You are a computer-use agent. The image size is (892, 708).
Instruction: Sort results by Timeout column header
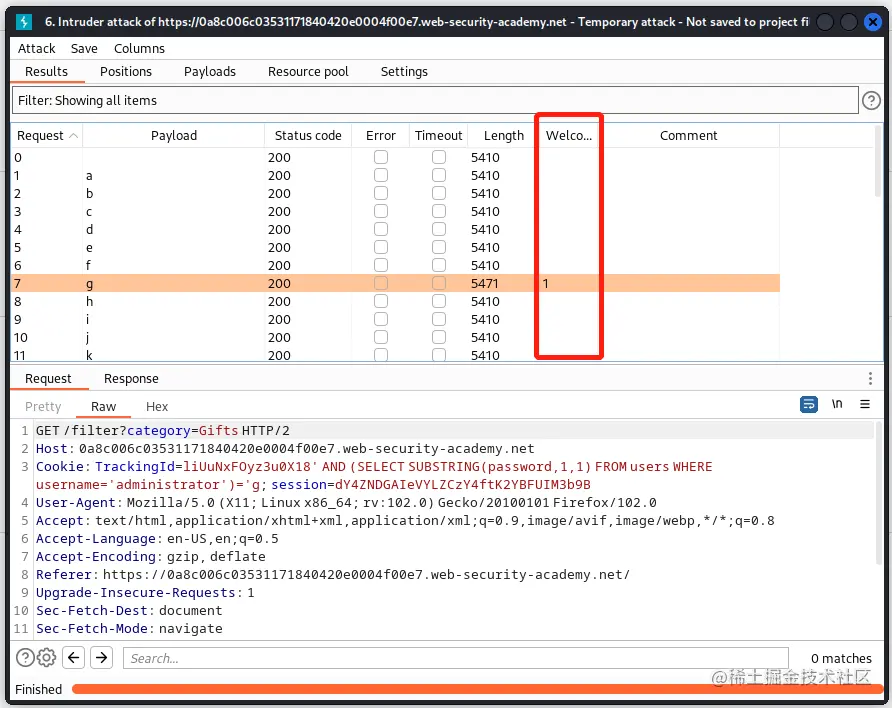click(439, 136)
